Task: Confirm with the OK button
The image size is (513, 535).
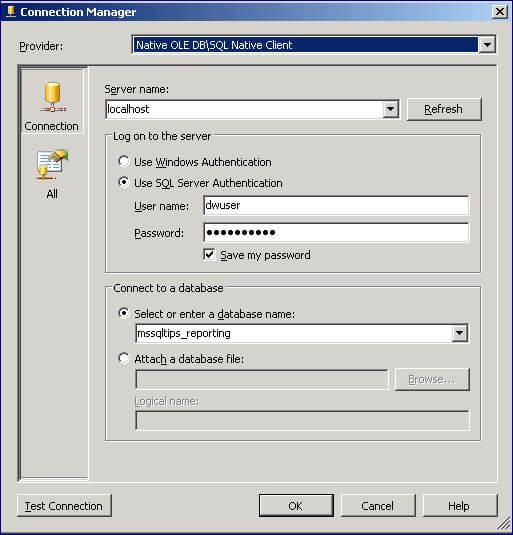Action: pyautogui.click(x=296, y=506)
